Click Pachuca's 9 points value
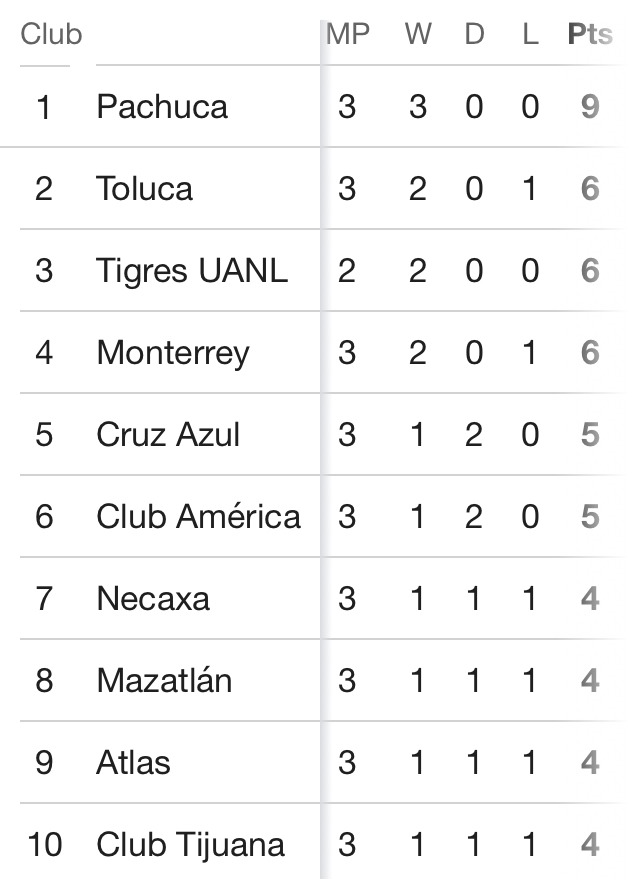628x879 pixels. point(590,107)
